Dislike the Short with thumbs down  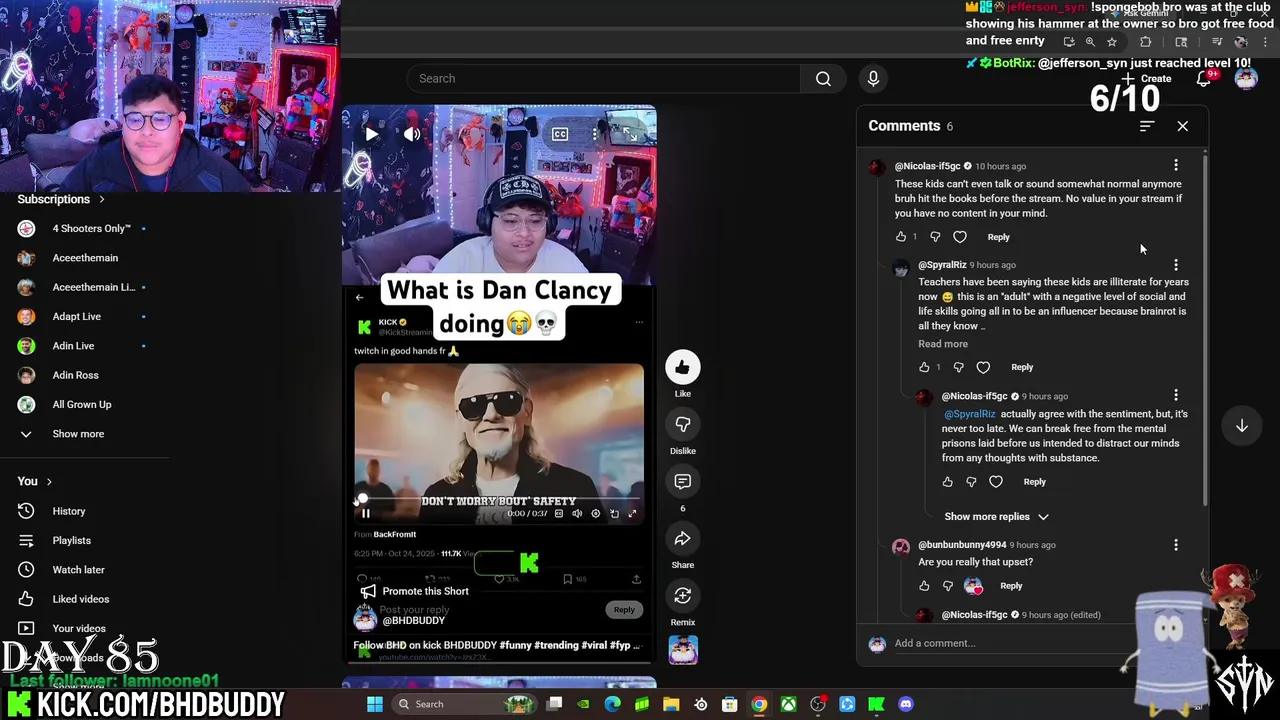(683, 424)
